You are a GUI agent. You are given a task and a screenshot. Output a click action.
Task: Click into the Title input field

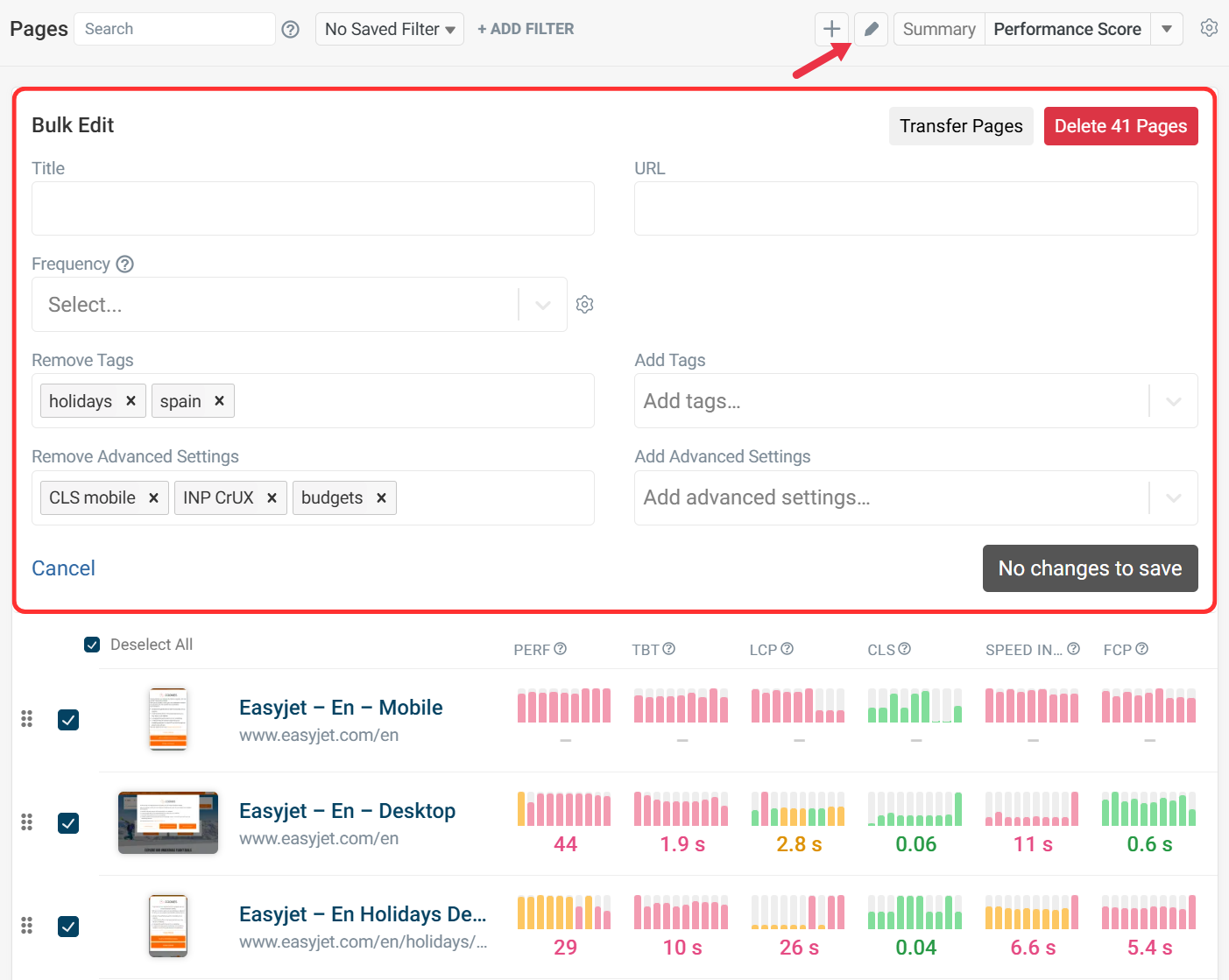click(313, 208)
